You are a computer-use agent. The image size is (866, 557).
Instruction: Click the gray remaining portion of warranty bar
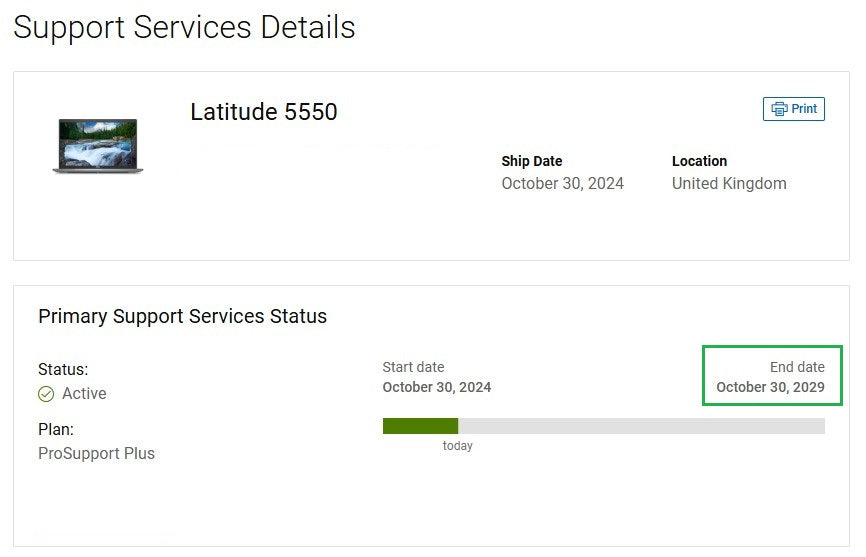coord(641,426)
